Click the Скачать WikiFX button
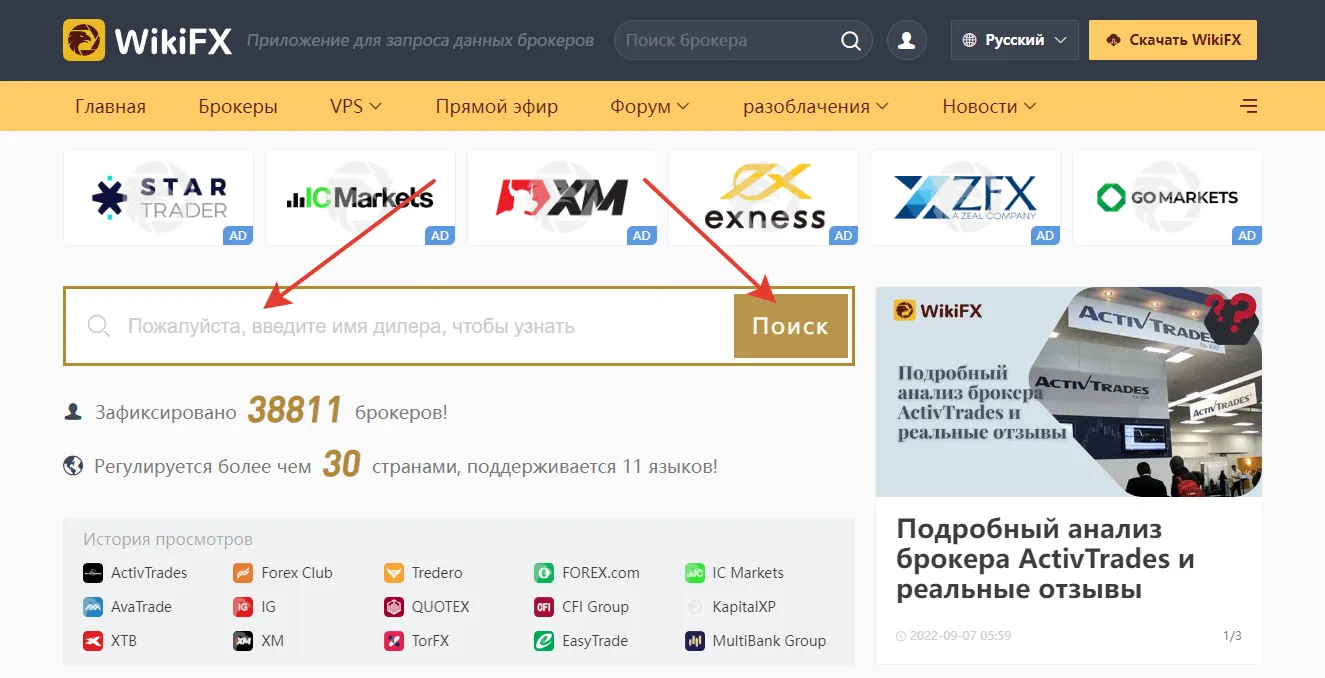The height and width of the screenshot is (678, 1325). pyautogui.click(x=1173, y=40)
